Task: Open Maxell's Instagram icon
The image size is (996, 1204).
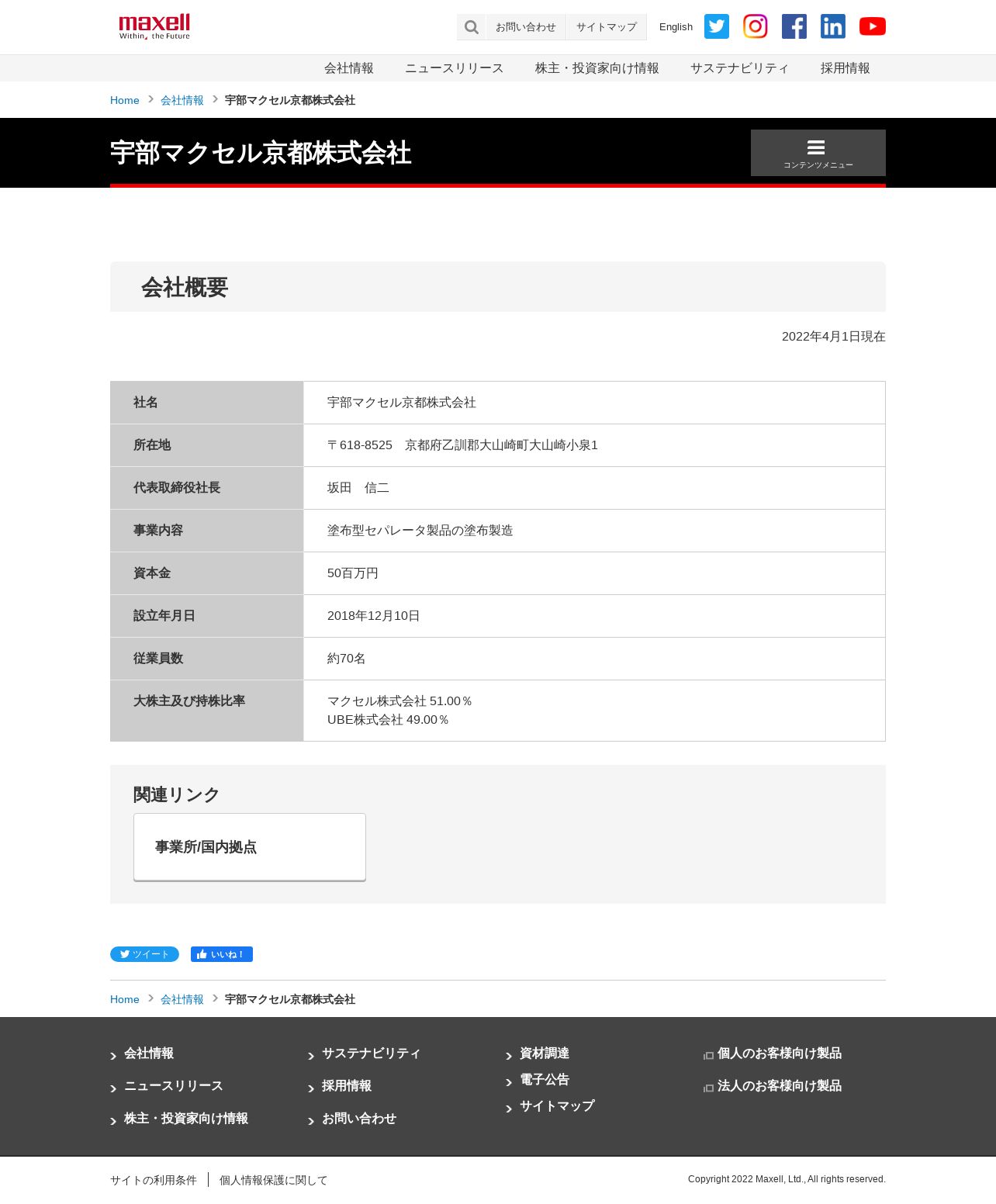Action: [x=756, y=26]
